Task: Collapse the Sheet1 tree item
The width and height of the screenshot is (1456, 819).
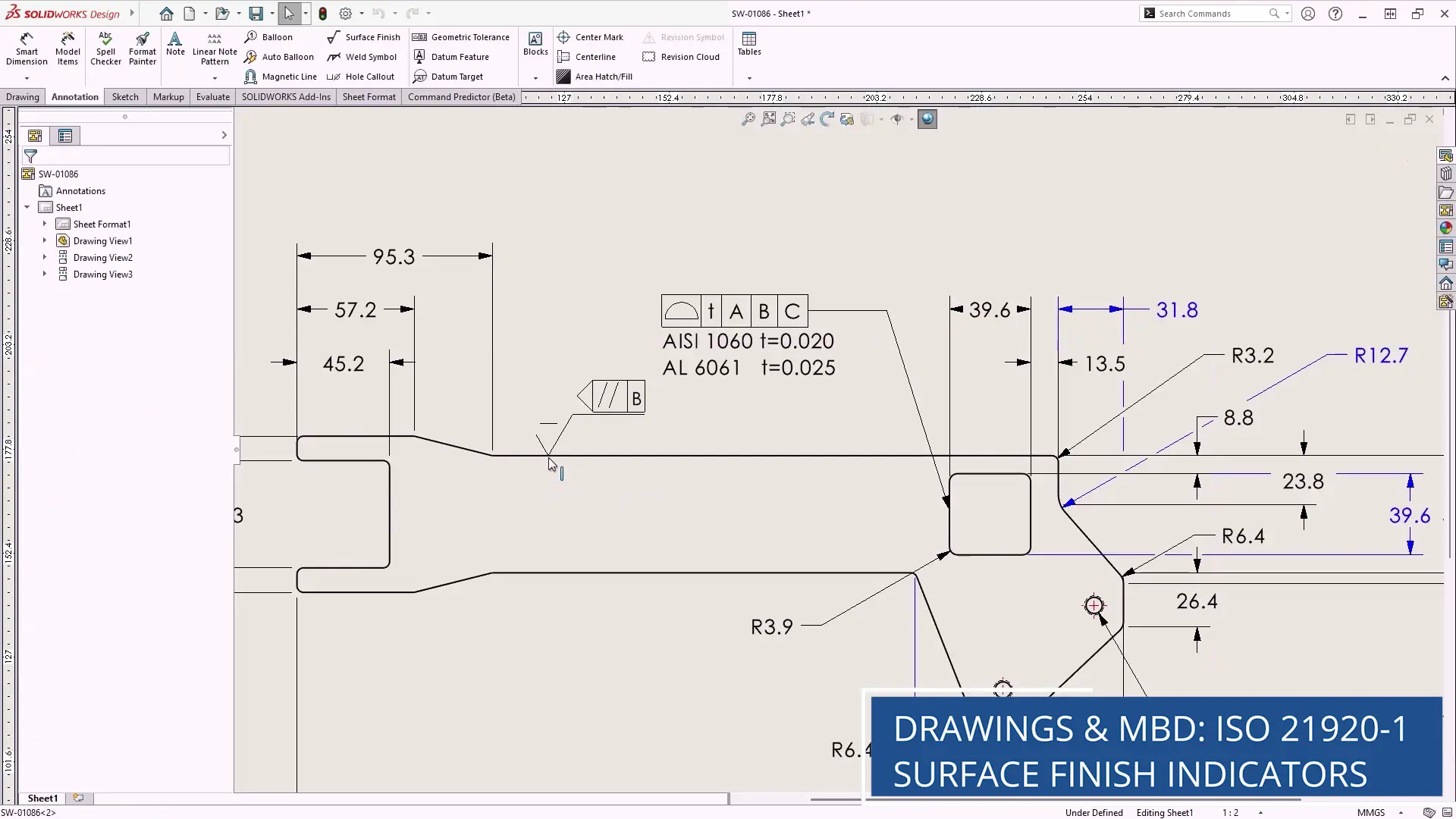Action: click(x=28, y=206)
